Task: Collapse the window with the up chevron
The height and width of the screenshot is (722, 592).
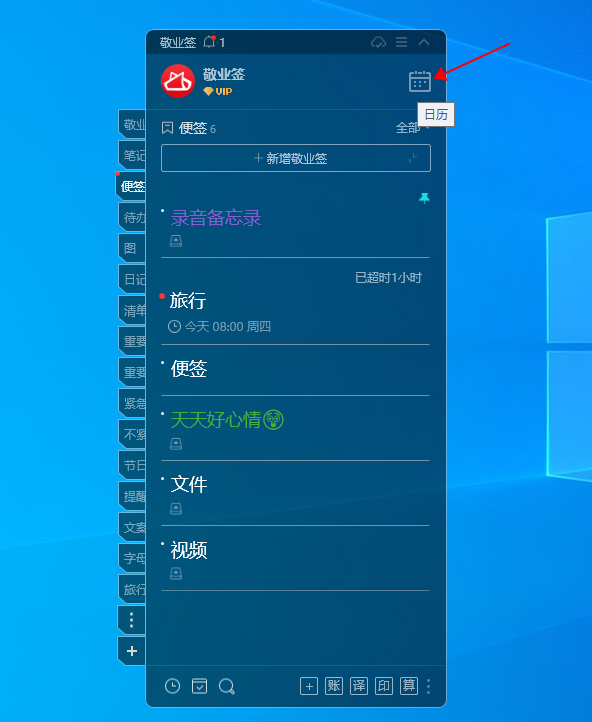Action: (424, 42)
